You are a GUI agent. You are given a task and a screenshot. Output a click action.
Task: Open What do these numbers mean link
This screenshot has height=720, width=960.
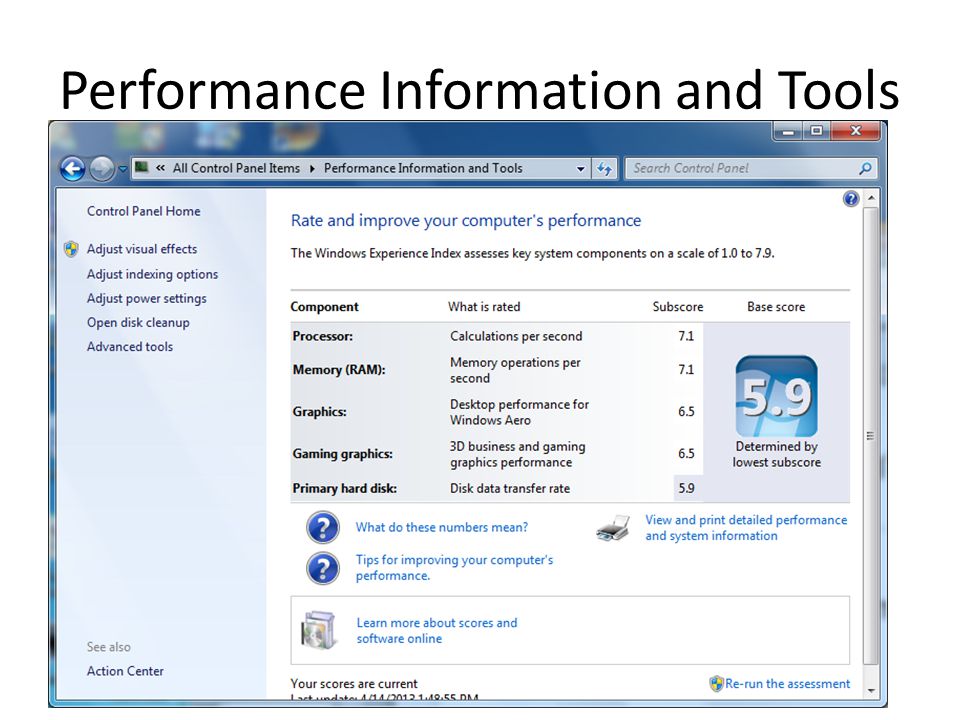441,527
